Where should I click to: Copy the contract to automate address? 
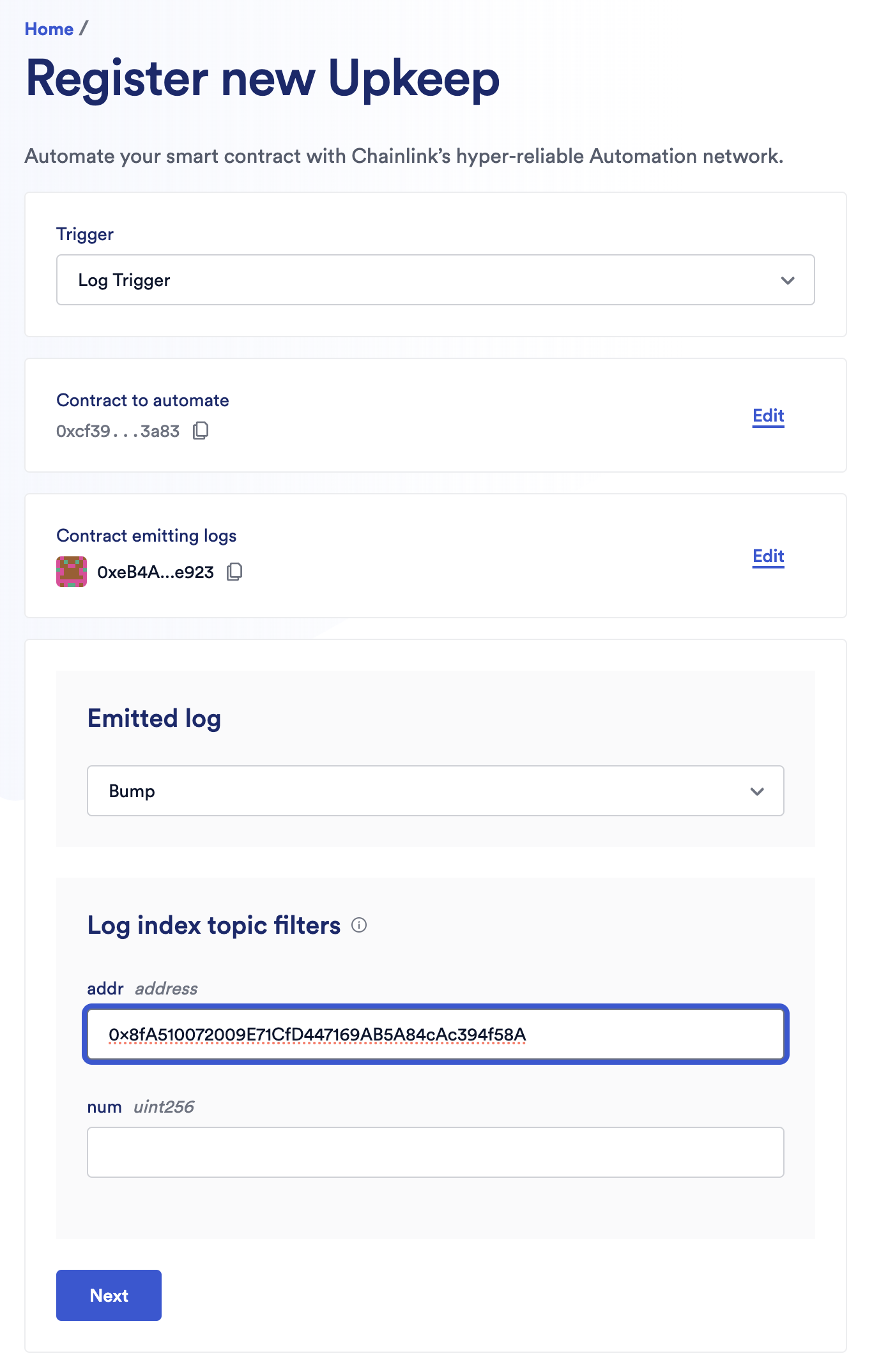click(x=201, y=431)
